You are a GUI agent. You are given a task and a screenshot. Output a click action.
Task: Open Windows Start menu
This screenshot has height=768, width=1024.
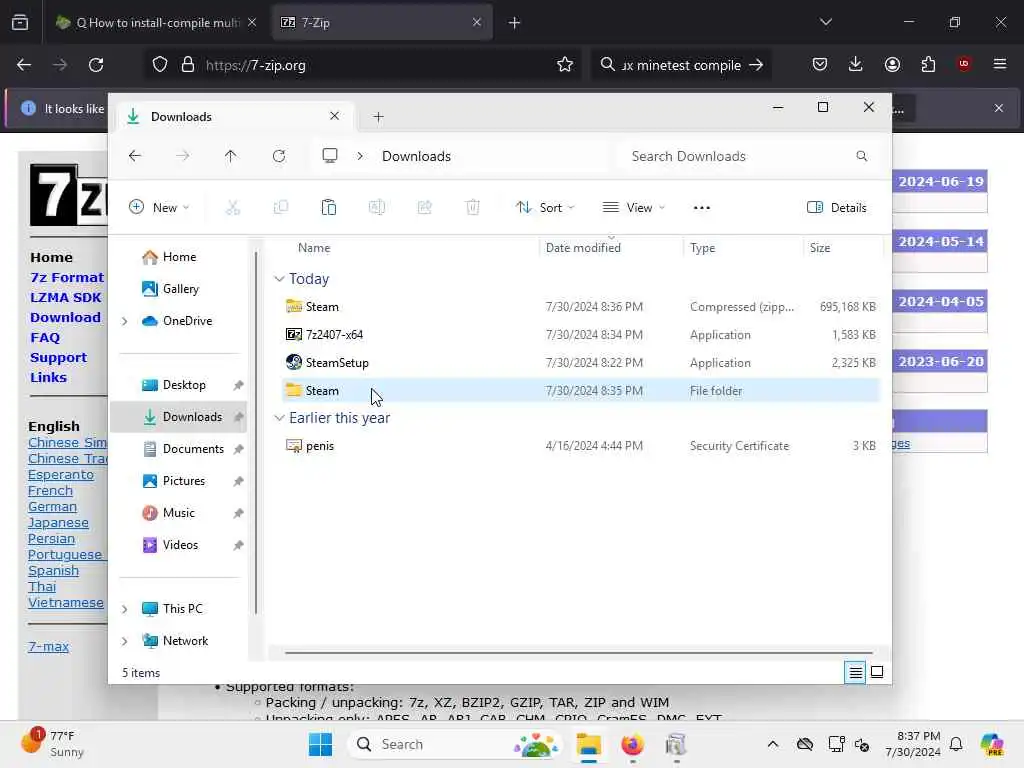(x=320, y=744)
